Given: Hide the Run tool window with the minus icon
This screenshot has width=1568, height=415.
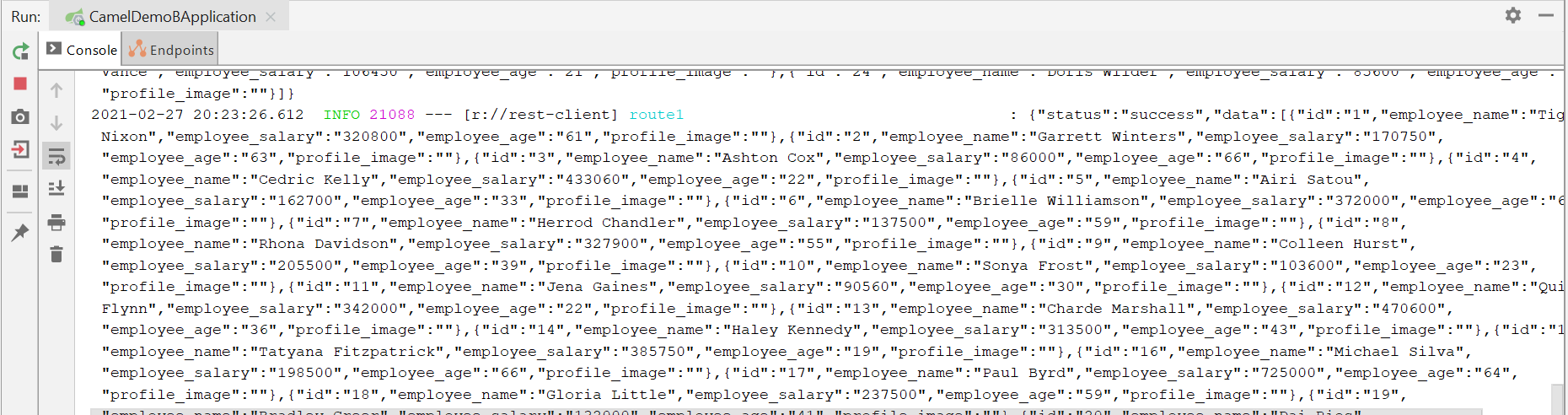Looking at the screenshot, I should coord(1546,15).
